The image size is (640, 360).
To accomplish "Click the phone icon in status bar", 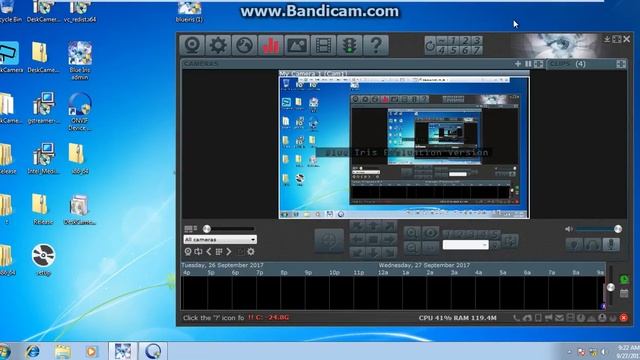I will coord(516,318).
